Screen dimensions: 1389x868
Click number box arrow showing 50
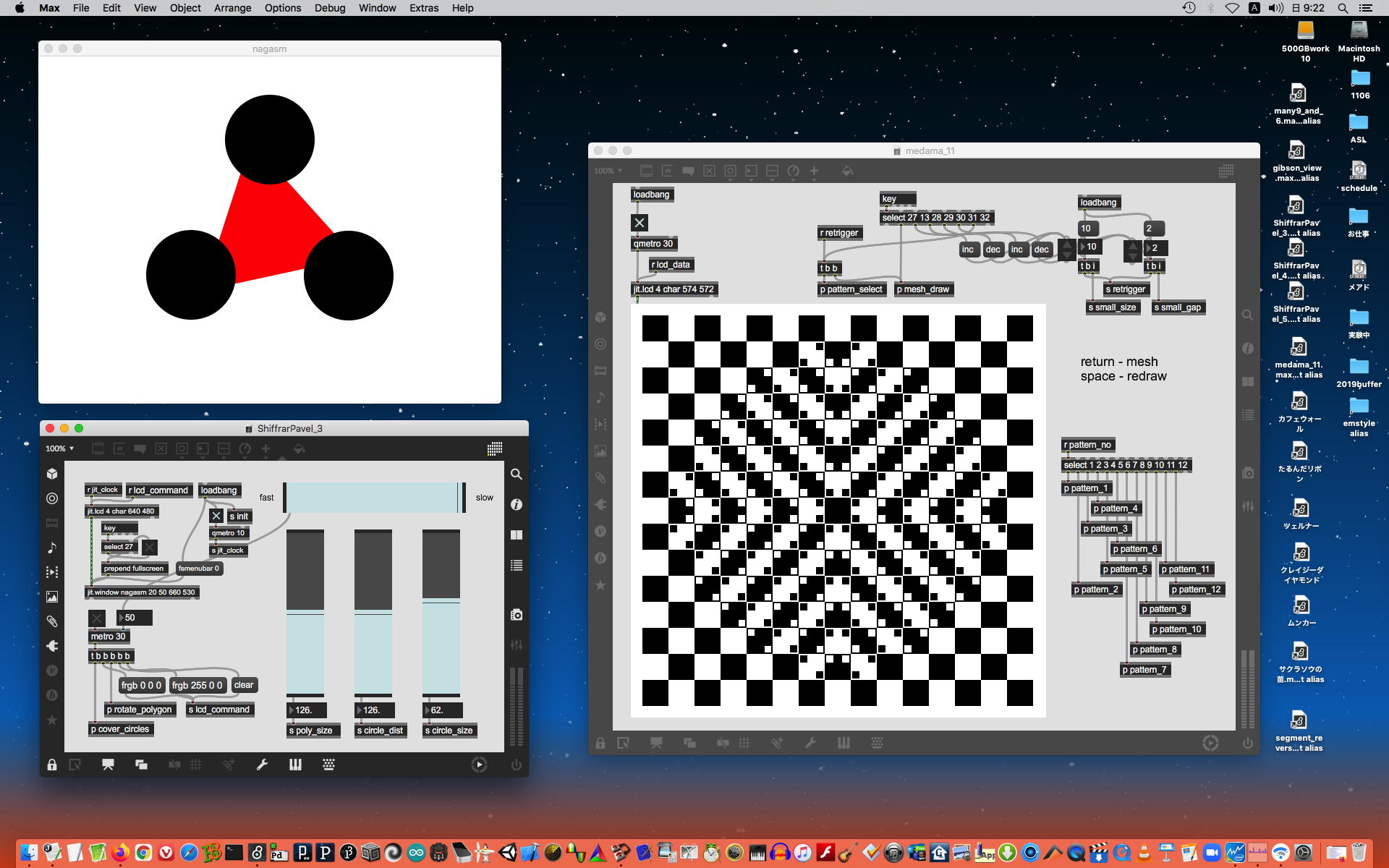121,618
